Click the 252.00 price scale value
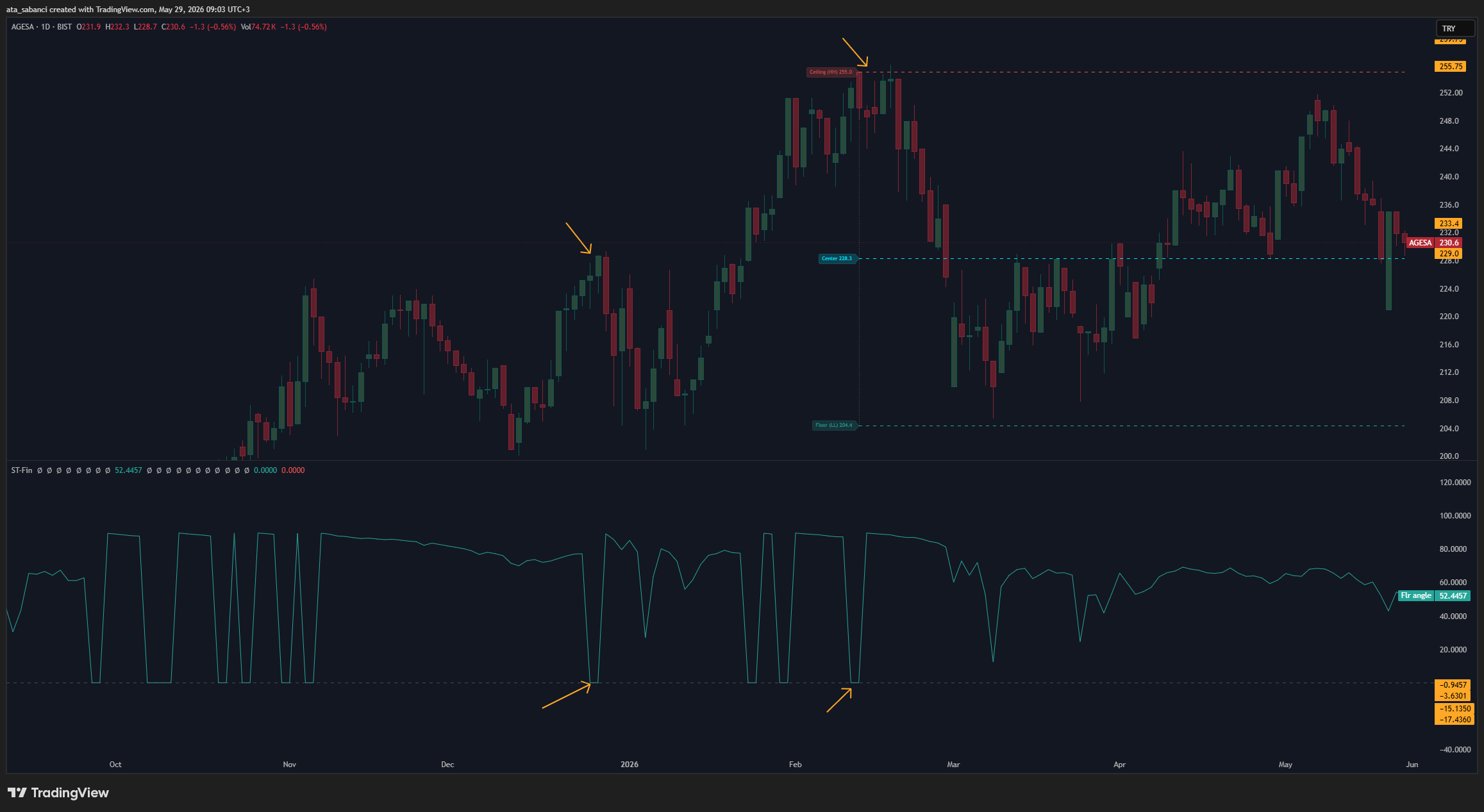Screen dimensions: 1484x812 [x=1451, y=93]
